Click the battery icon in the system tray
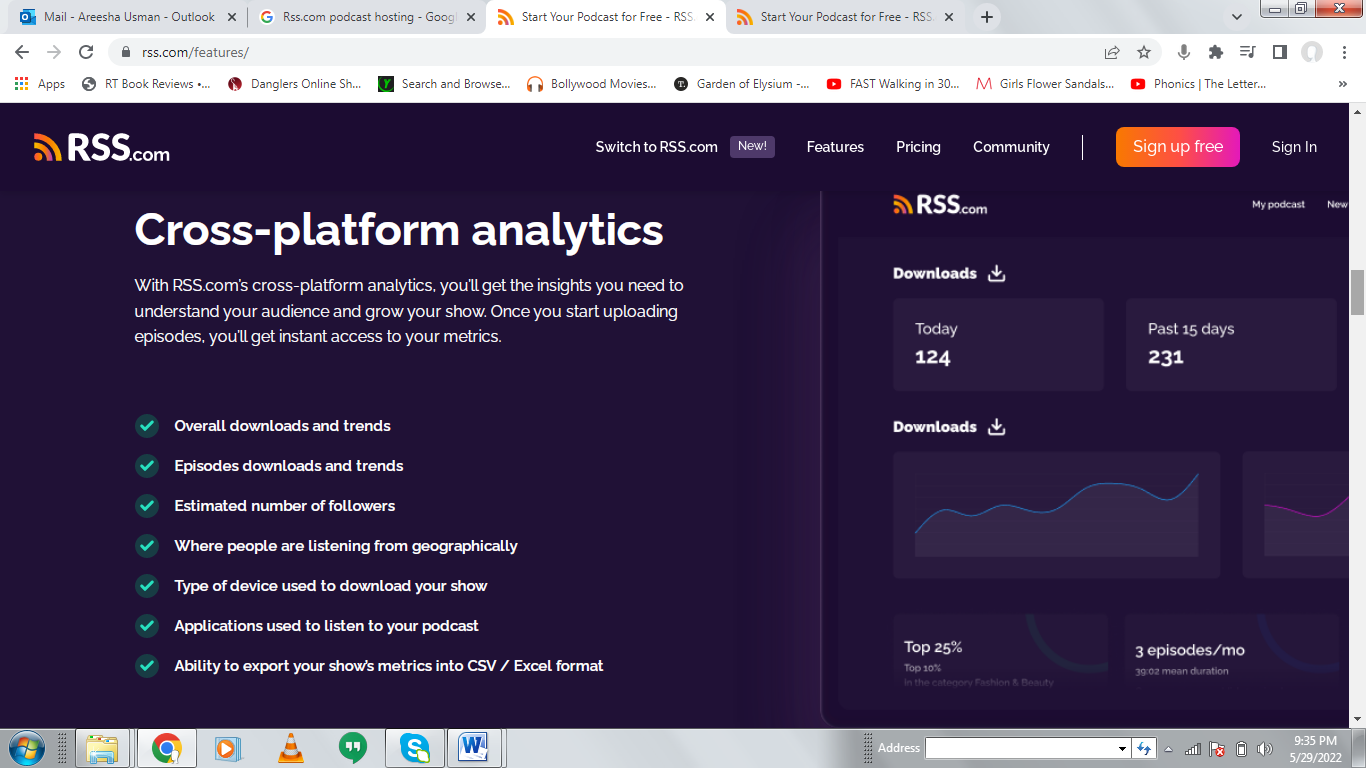 pyautogui.click(x=1241, y=749)
